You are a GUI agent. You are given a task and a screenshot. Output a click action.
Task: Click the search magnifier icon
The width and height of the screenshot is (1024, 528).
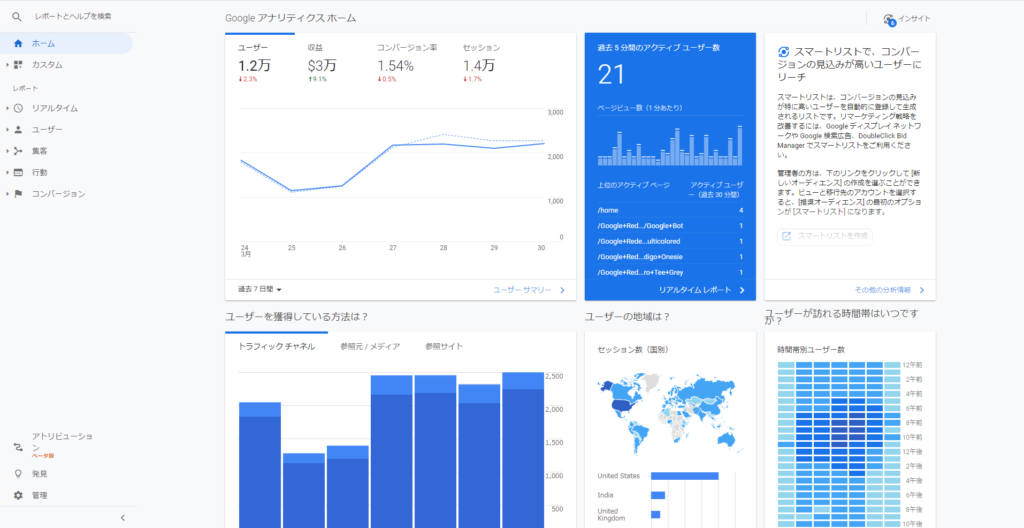[17, 16]
